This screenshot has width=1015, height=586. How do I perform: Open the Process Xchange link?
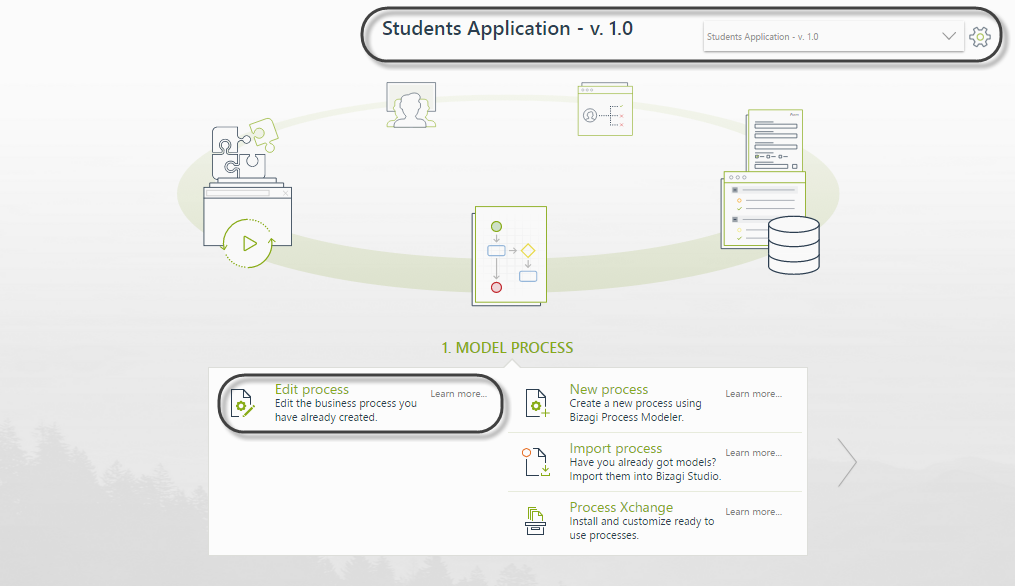click(621, 507)
